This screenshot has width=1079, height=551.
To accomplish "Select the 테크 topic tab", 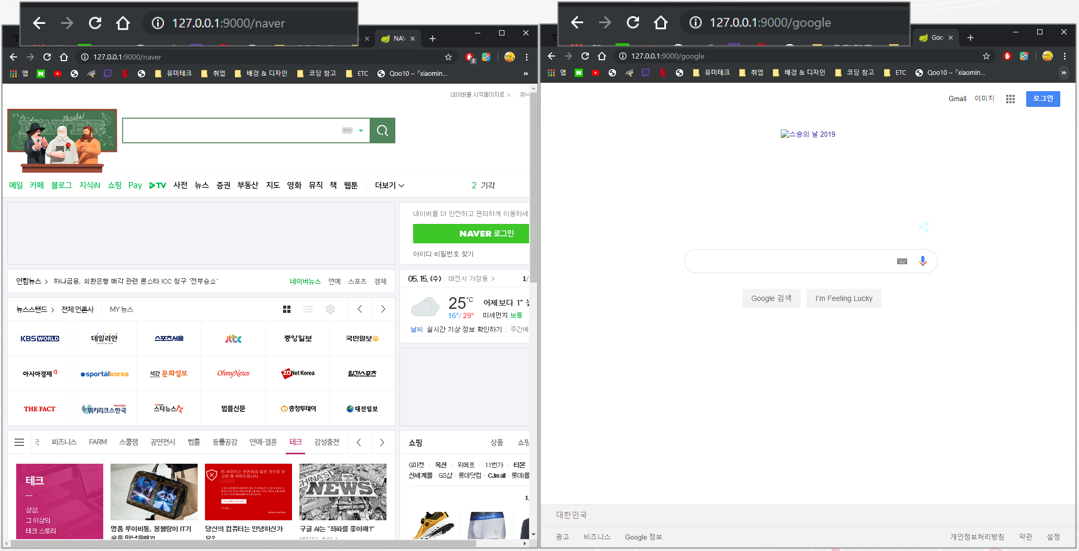I will click(x=295, y=442).
